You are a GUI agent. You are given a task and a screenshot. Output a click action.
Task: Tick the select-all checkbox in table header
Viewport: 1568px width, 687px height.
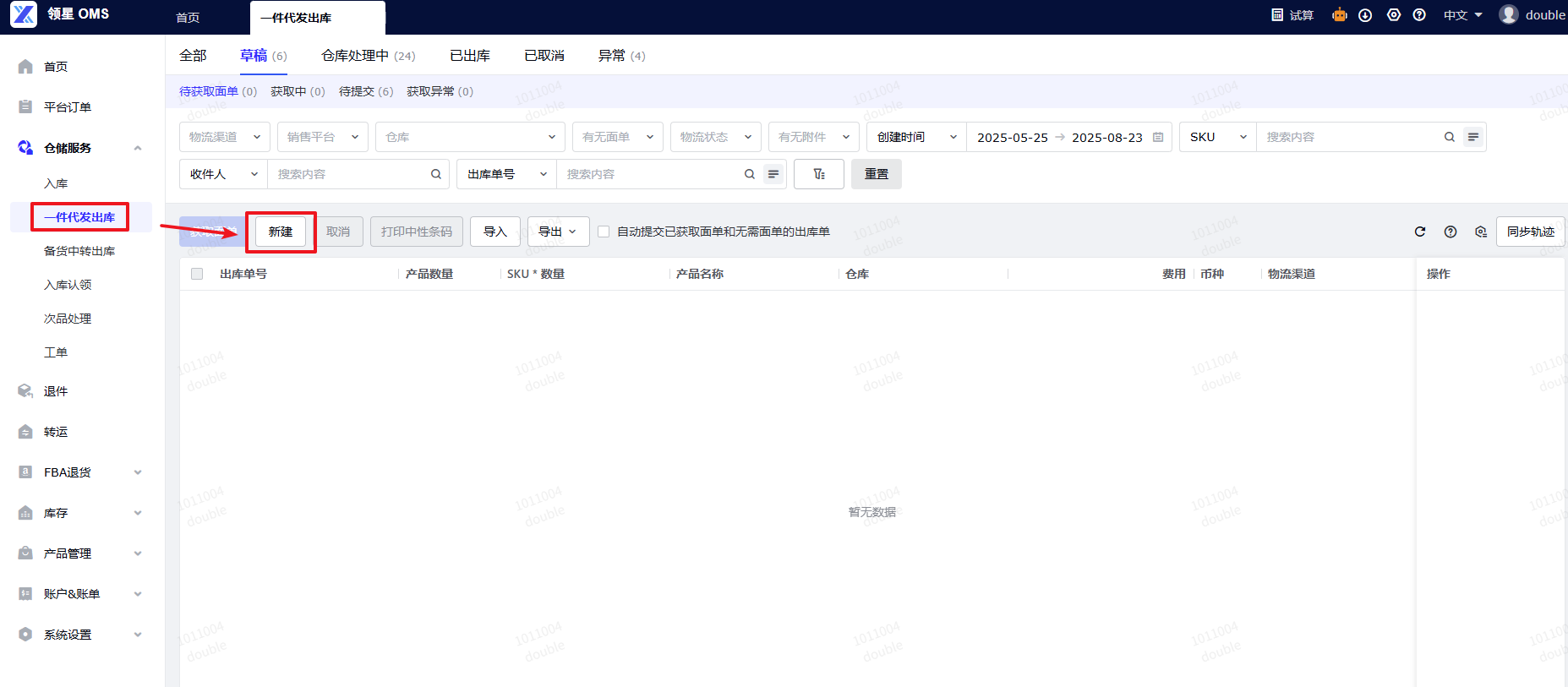[197, 274]
